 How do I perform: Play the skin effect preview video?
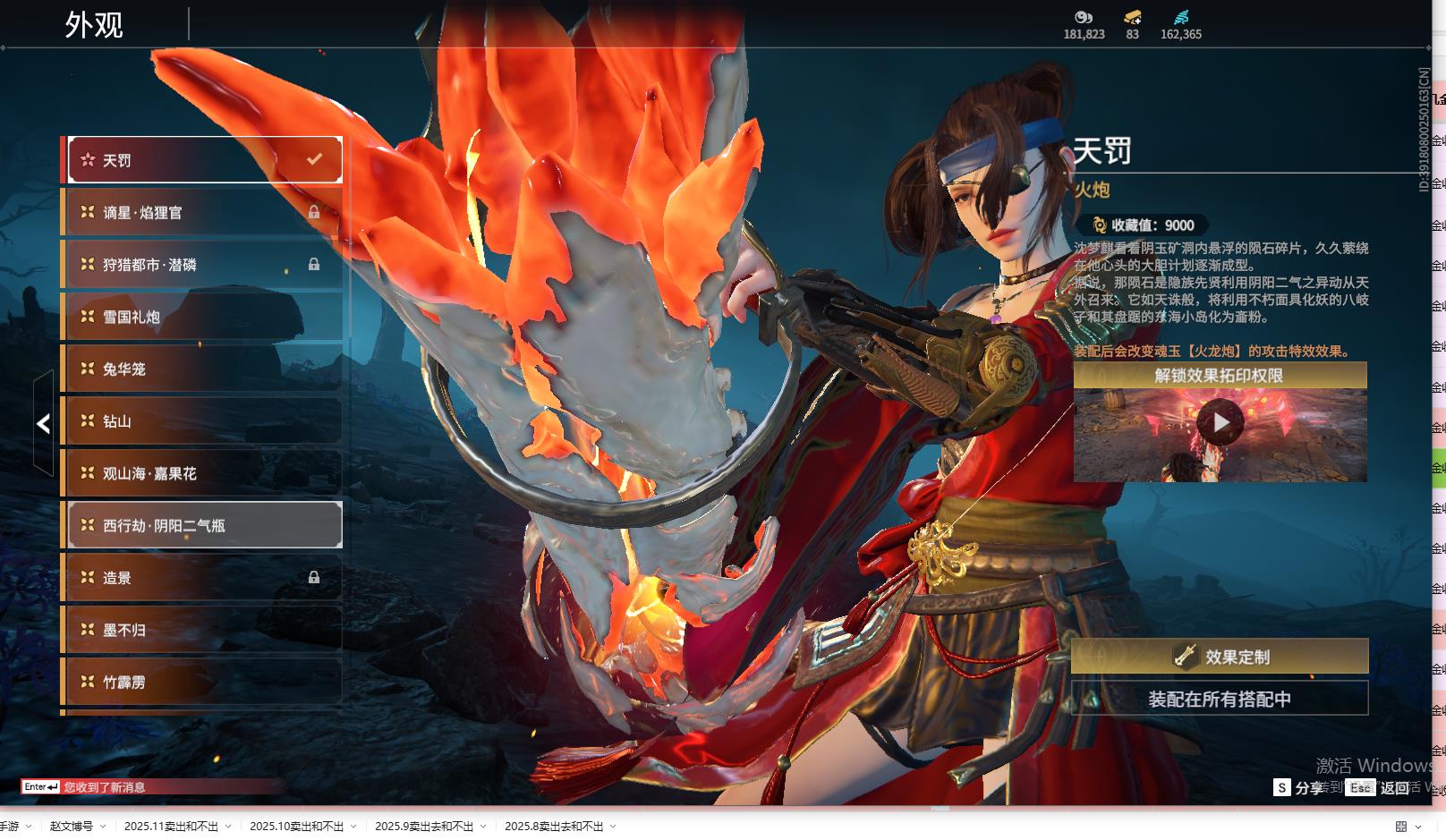(1221, 423)
